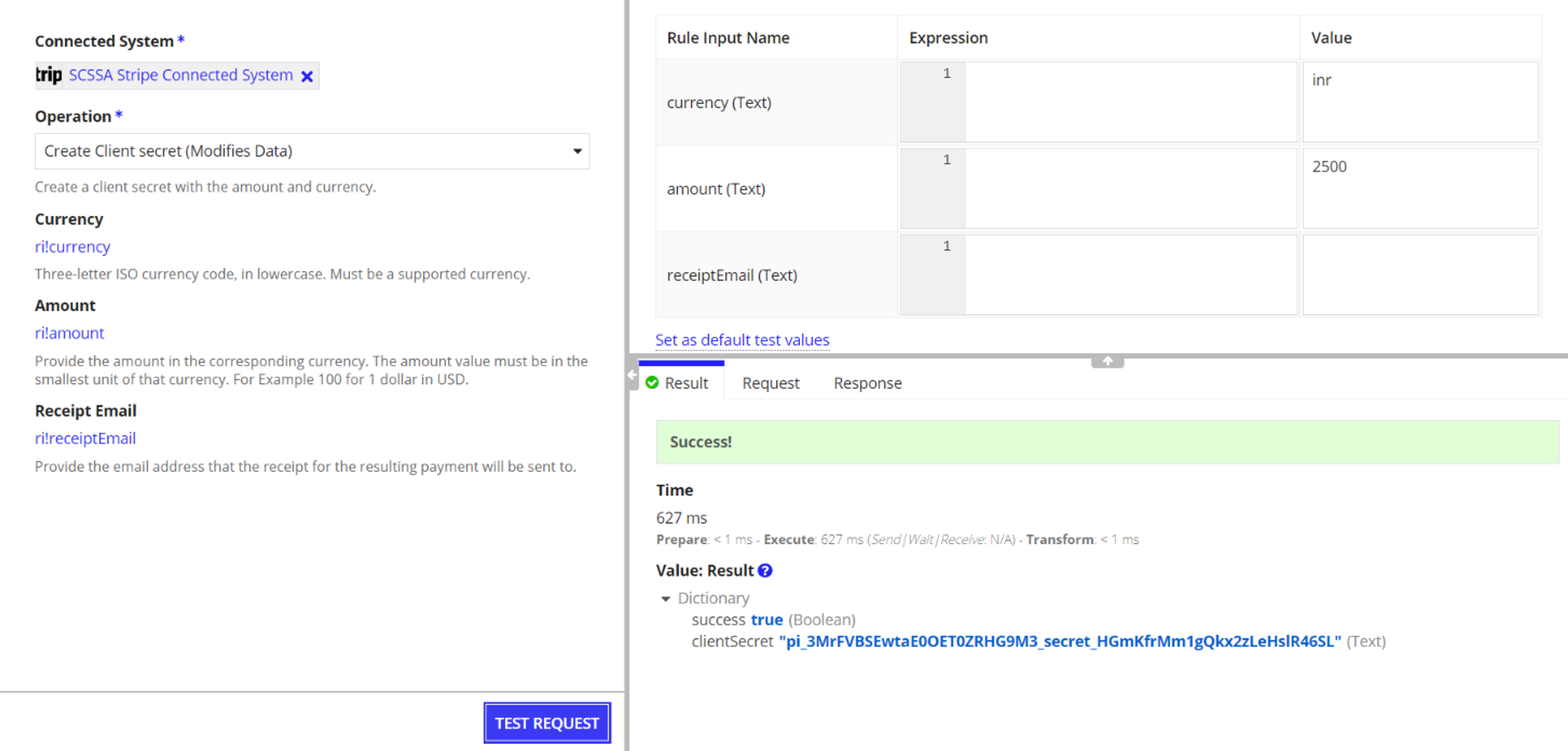
Task: Click the Success! banner message
Action: point(1107,442)
